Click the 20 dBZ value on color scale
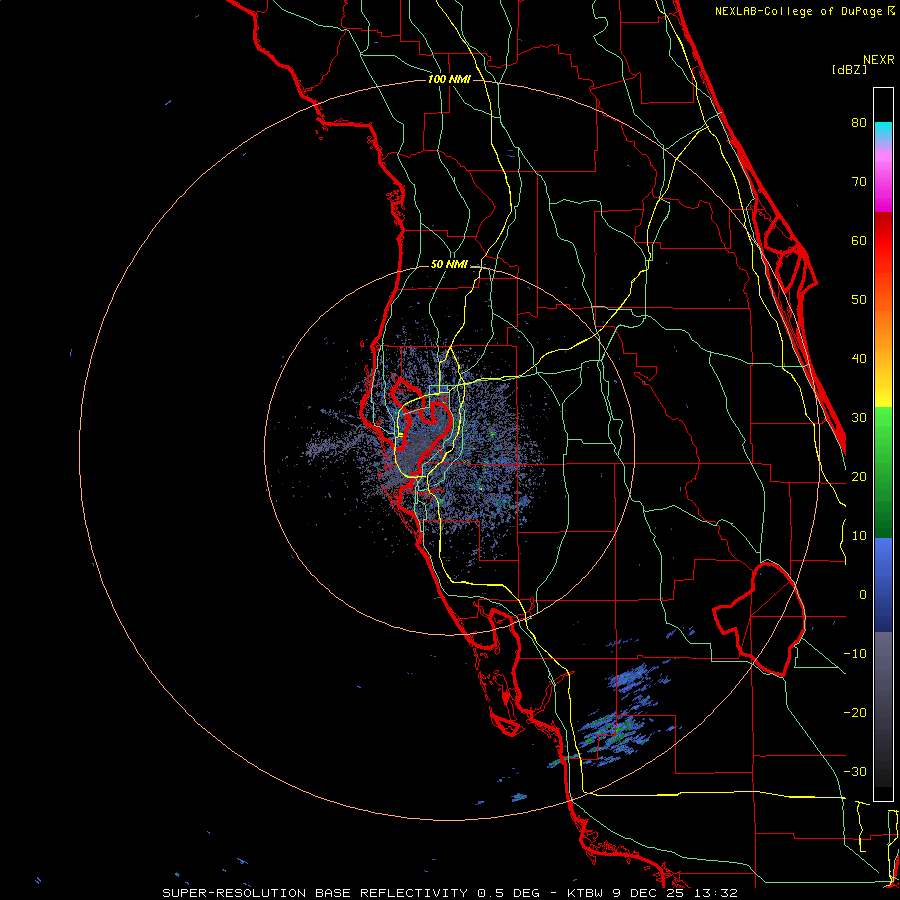Image resolution: width=900 pixels, height=900 pixels. tap(859, 477)
